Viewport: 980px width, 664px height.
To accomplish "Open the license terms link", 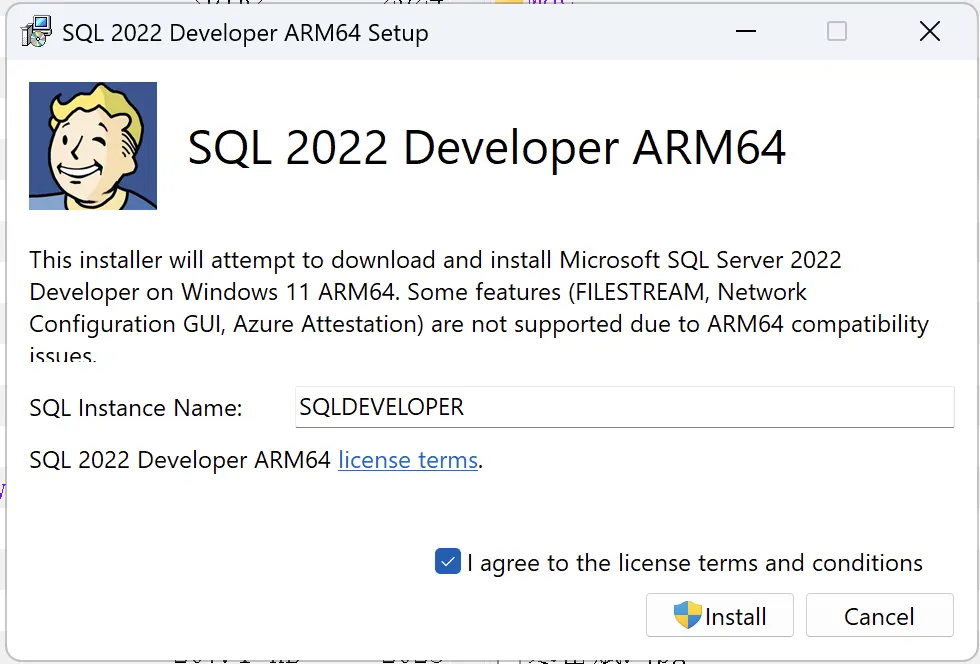I will pyautogui.click(x=407, y=460).
